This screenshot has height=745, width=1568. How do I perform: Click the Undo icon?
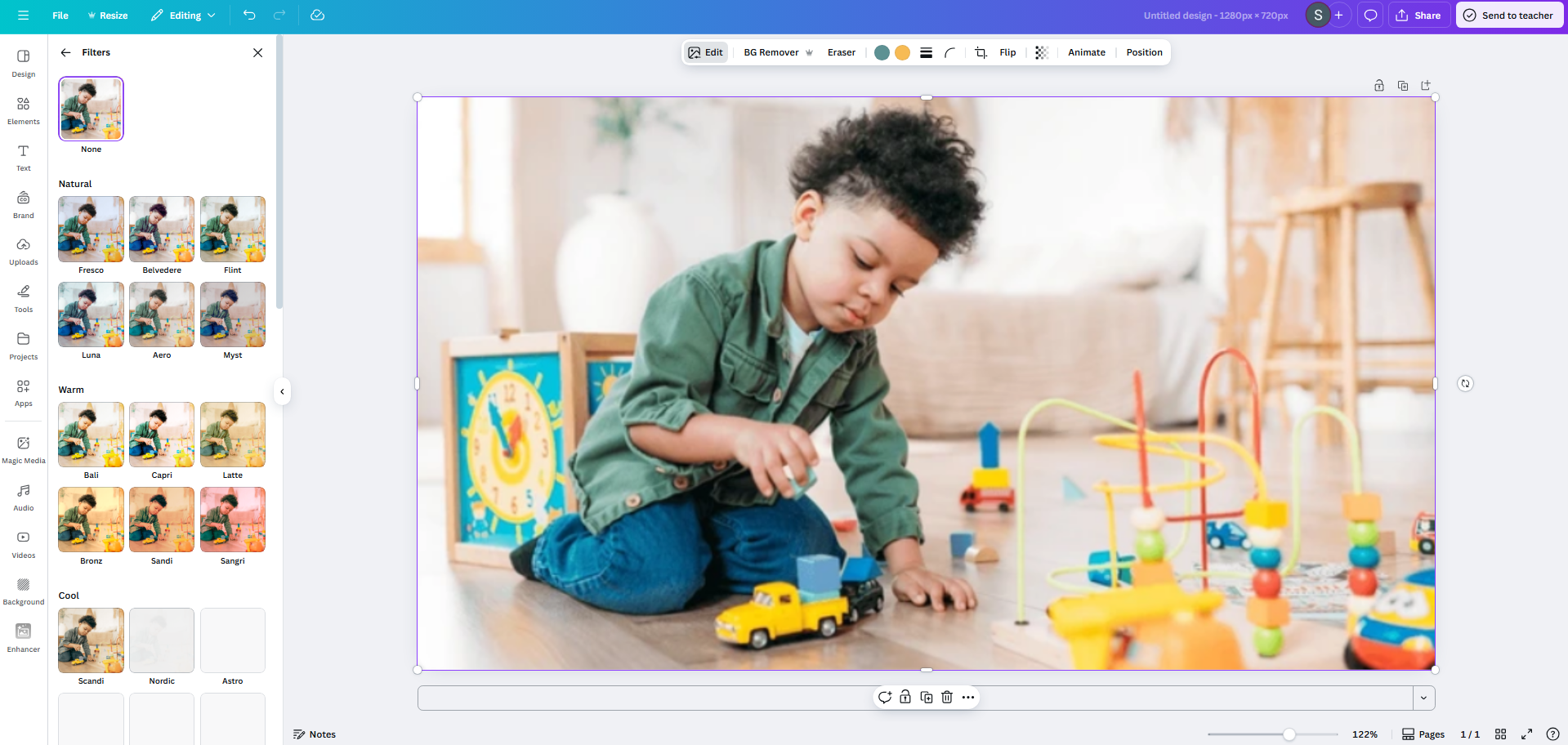pyautogui.click(x=249, y=15)
